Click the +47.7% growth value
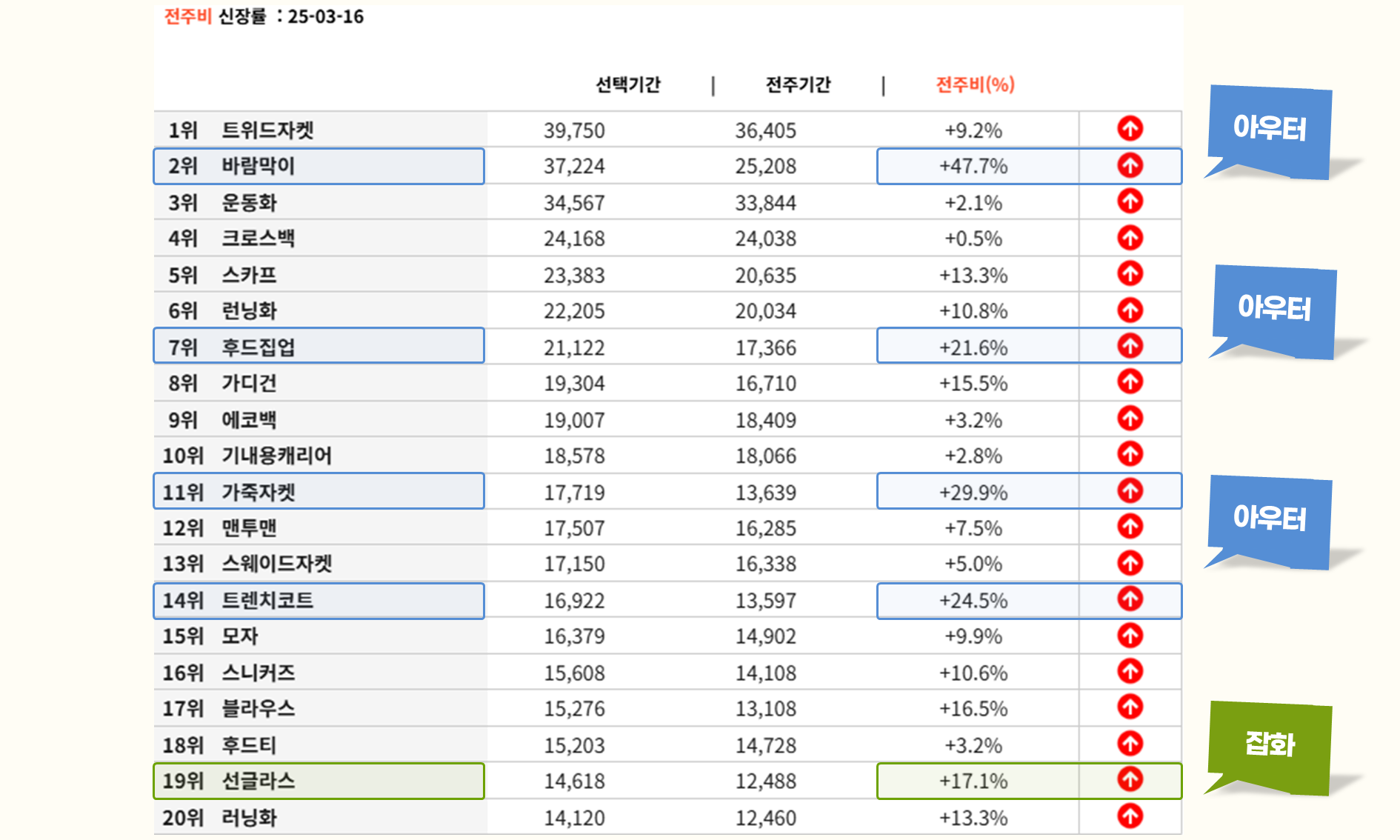The width and height of the screenshot is (1400, 840). click(x=973, y=166)
